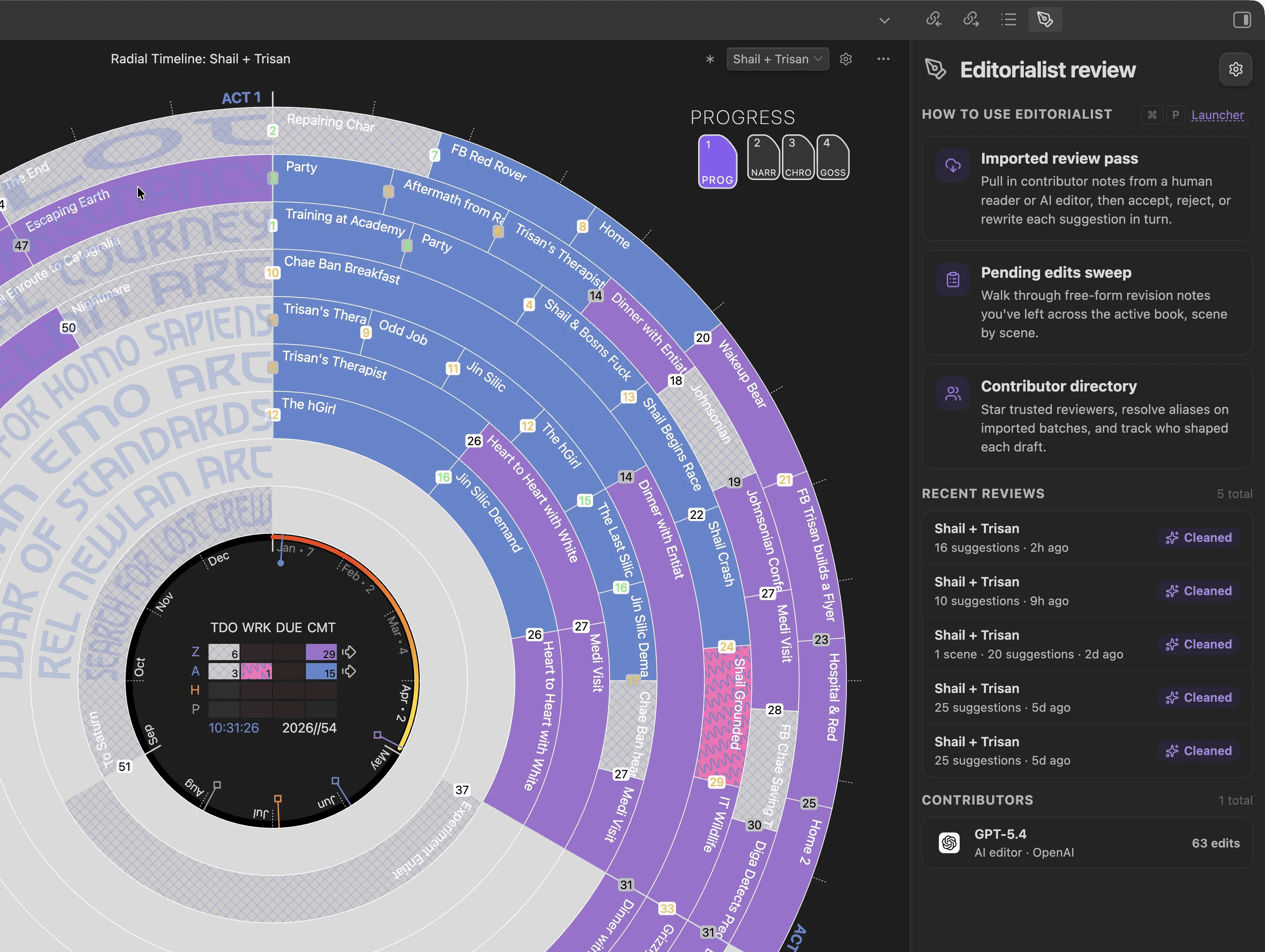This screenshot has width=1265, height=952.
Task: Click the ACT 1 label
Action: point(241,98)
